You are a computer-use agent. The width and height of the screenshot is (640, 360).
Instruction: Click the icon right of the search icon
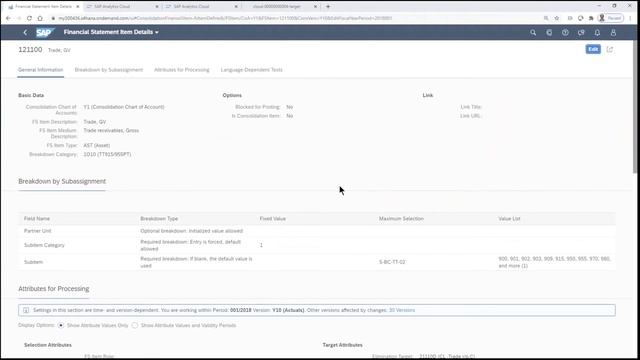click(x=549, y=32)
